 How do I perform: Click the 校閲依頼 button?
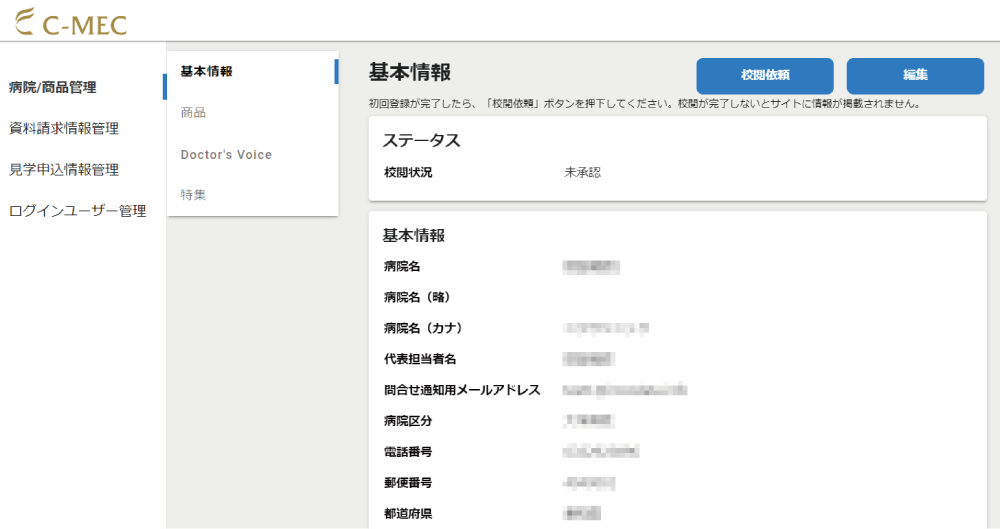(x=765, y=76)
